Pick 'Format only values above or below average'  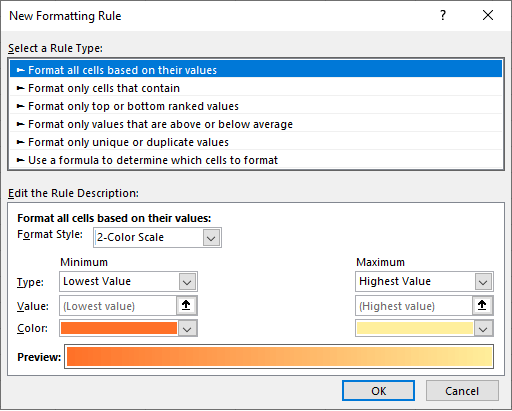click(256, 124)
